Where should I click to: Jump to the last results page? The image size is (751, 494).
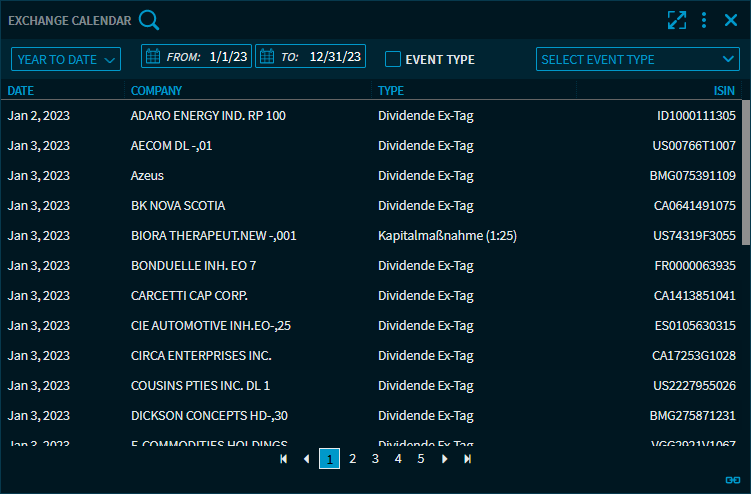pyautogui.click(x=467, y=459)
